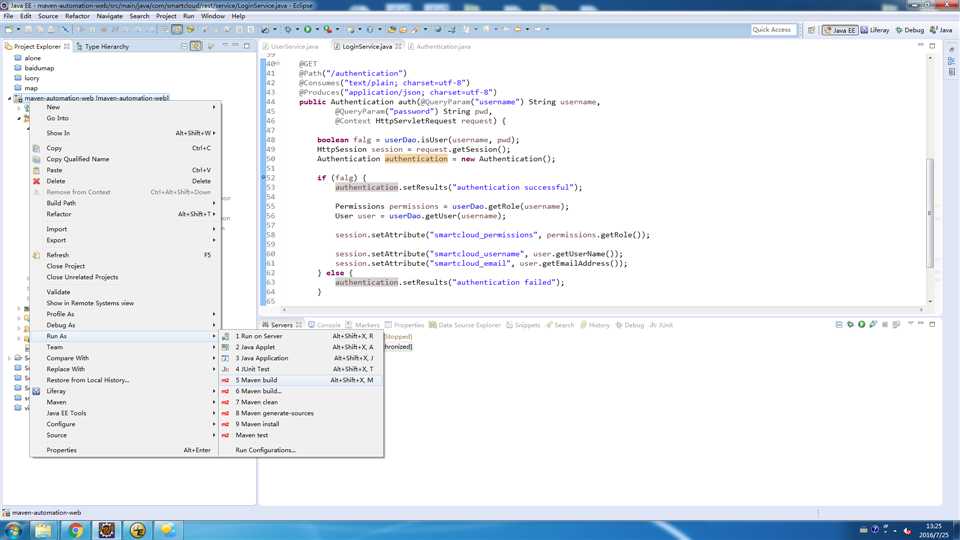This screenshot has height=540, width=960.
Task: Choose 6 Maven build... entry
Action: (302, 391)
